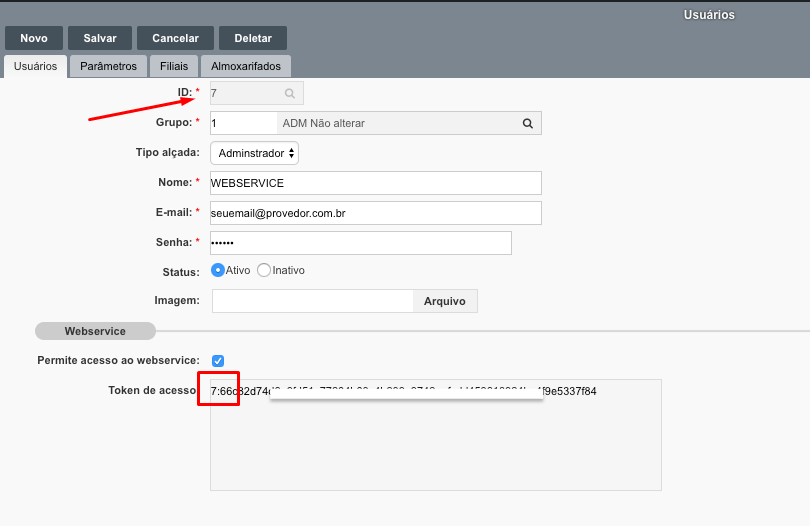Click the search icon in ID field

[x=289, y=93]
